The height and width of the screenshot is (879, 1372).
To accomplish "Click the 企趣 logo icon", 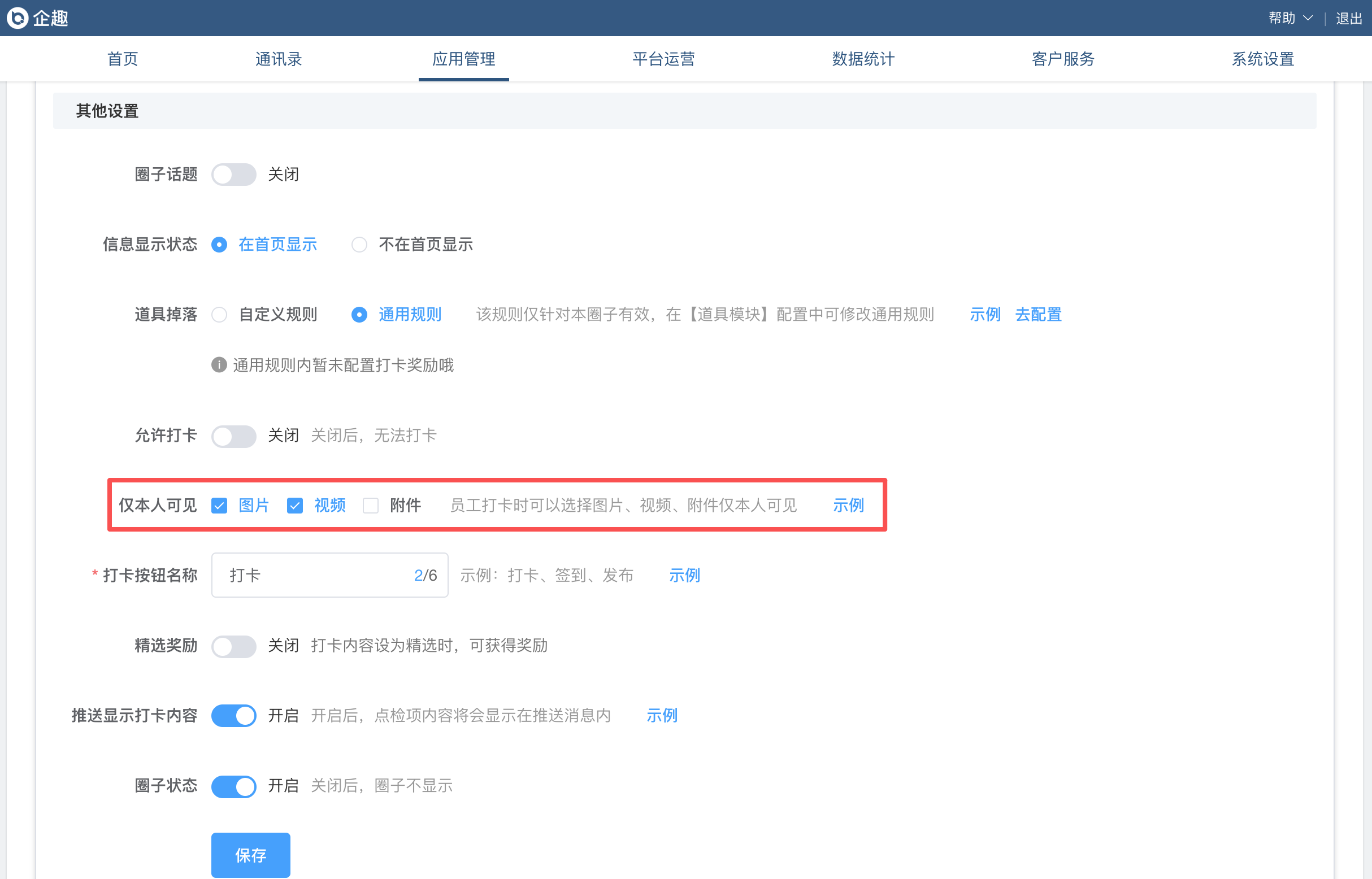I will [x=18, y=18].
